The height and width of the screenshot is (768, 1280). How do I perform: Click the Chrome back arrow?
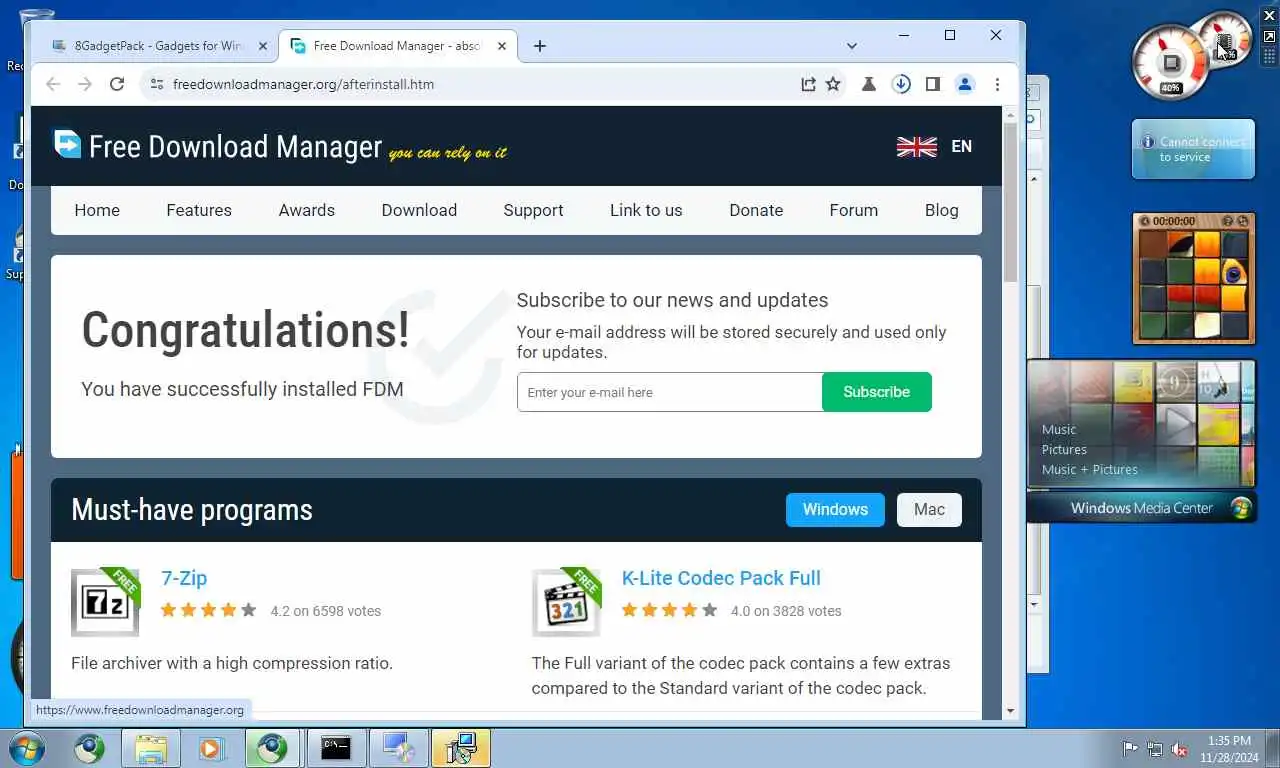(53, 84)
